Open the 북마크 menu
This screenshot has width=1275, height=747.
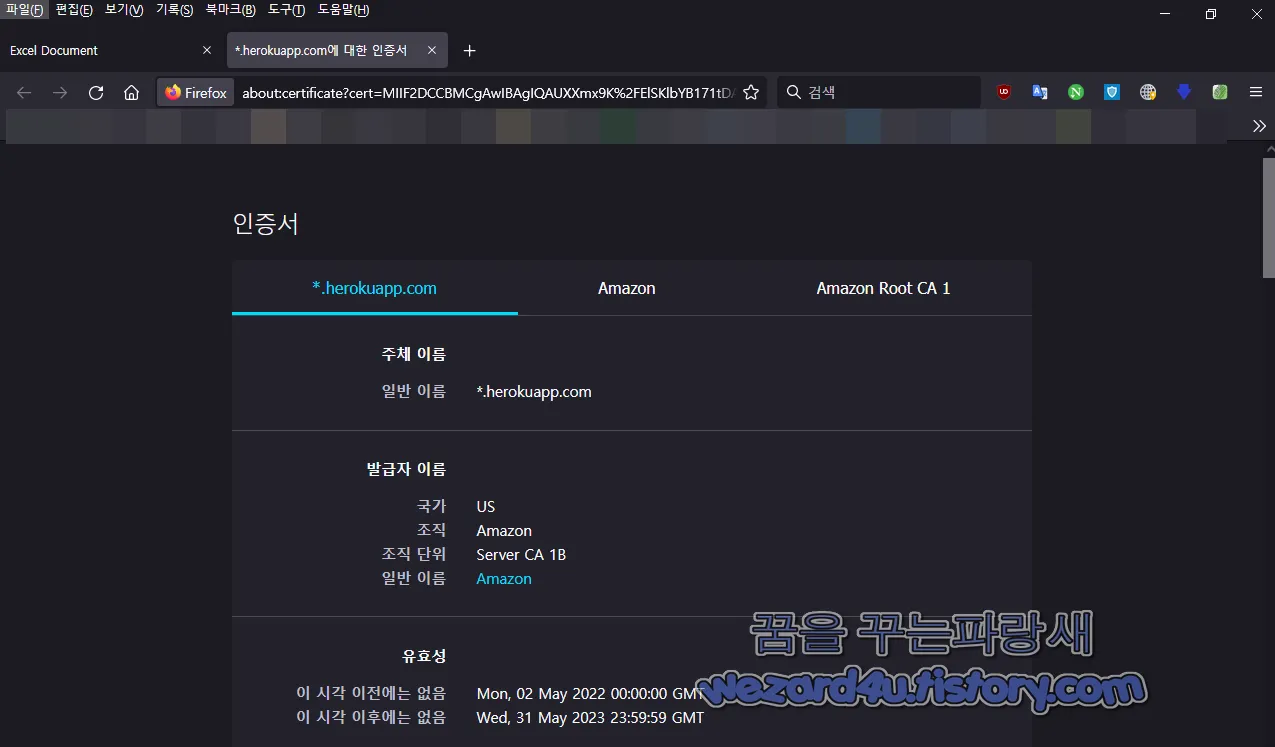pyautogui.click(x=230, y=10)
